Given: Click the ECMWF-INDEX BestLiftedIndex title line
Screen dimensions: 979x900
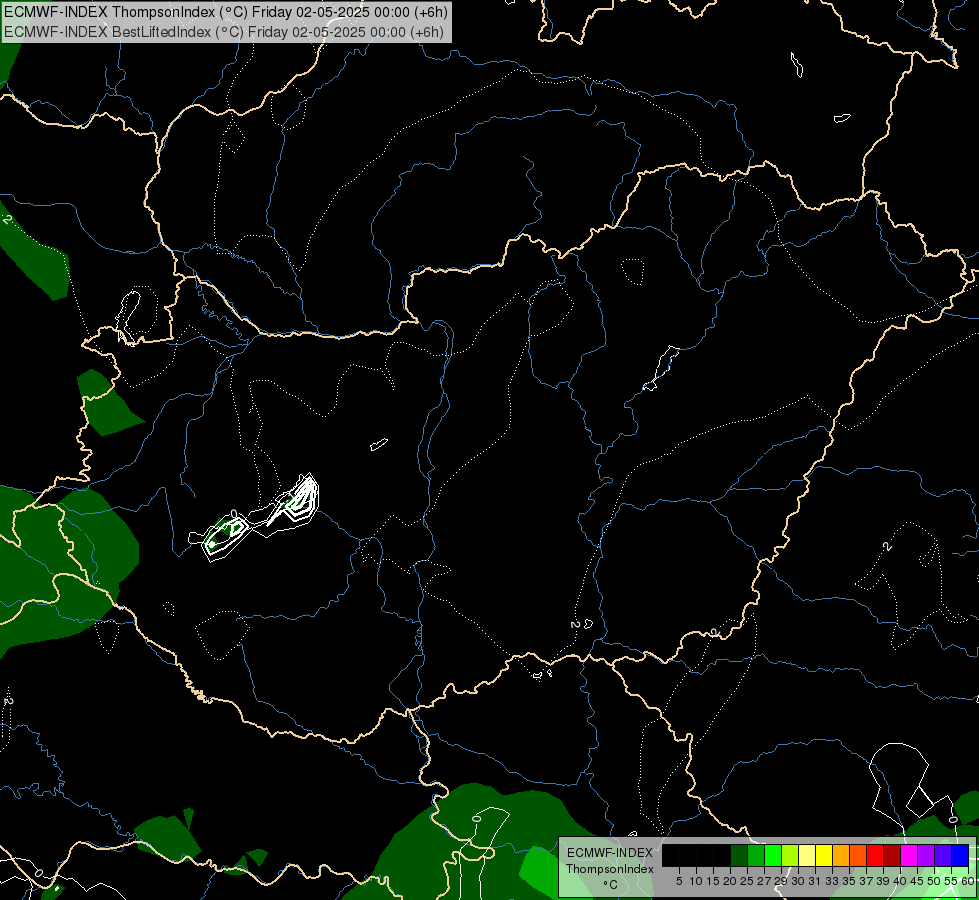Looking at the screenshot, I should pos(224,32).
